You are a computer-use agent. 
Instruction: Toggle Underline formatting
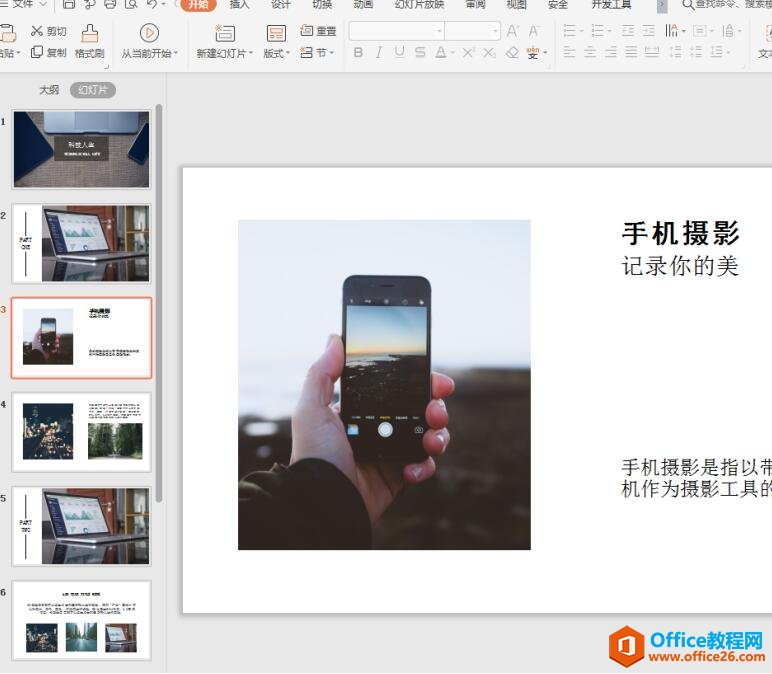tap(399, 52)
